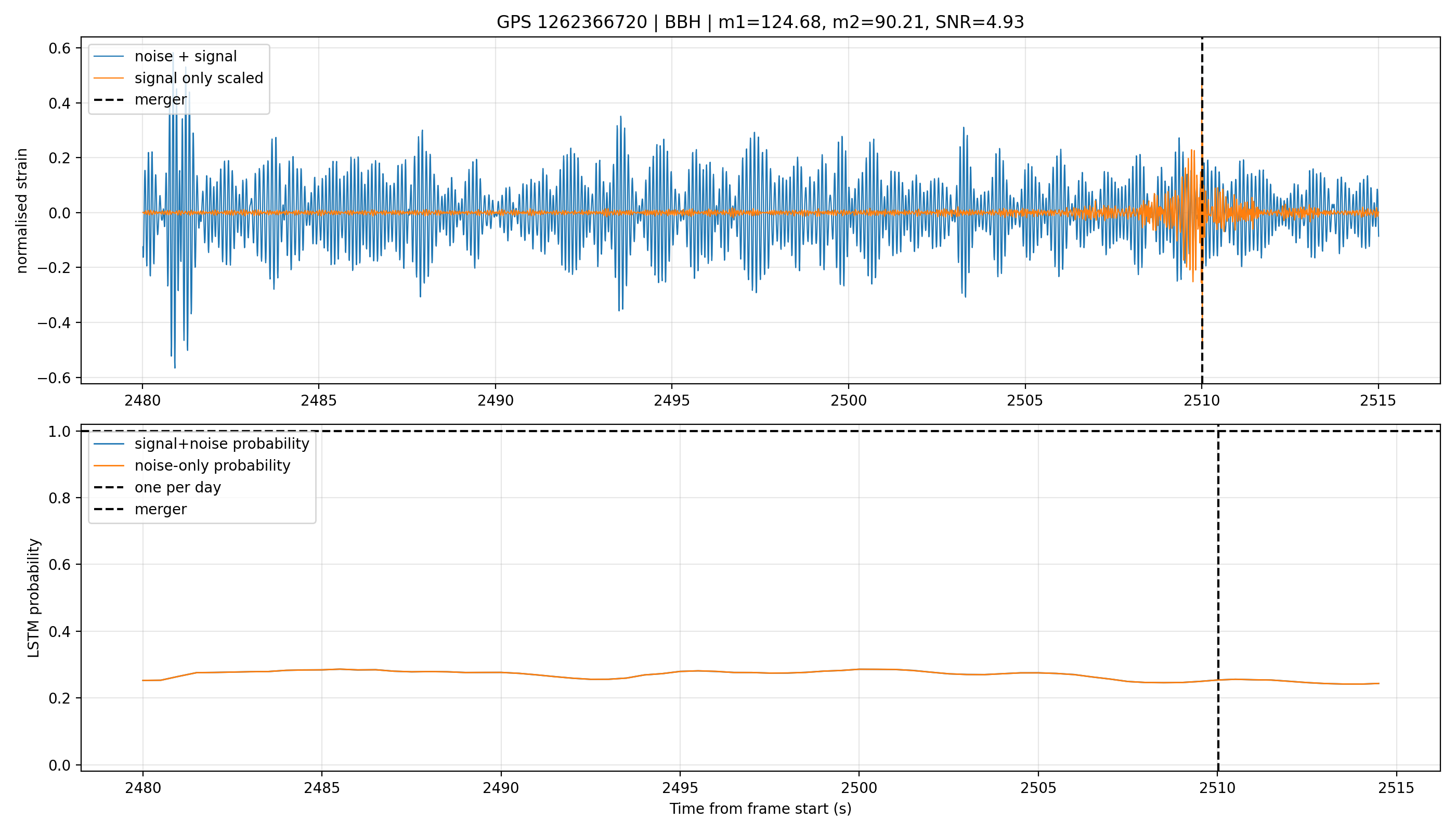Click the 'Time from frame start (s)' axis label

[x=761, y=809]
